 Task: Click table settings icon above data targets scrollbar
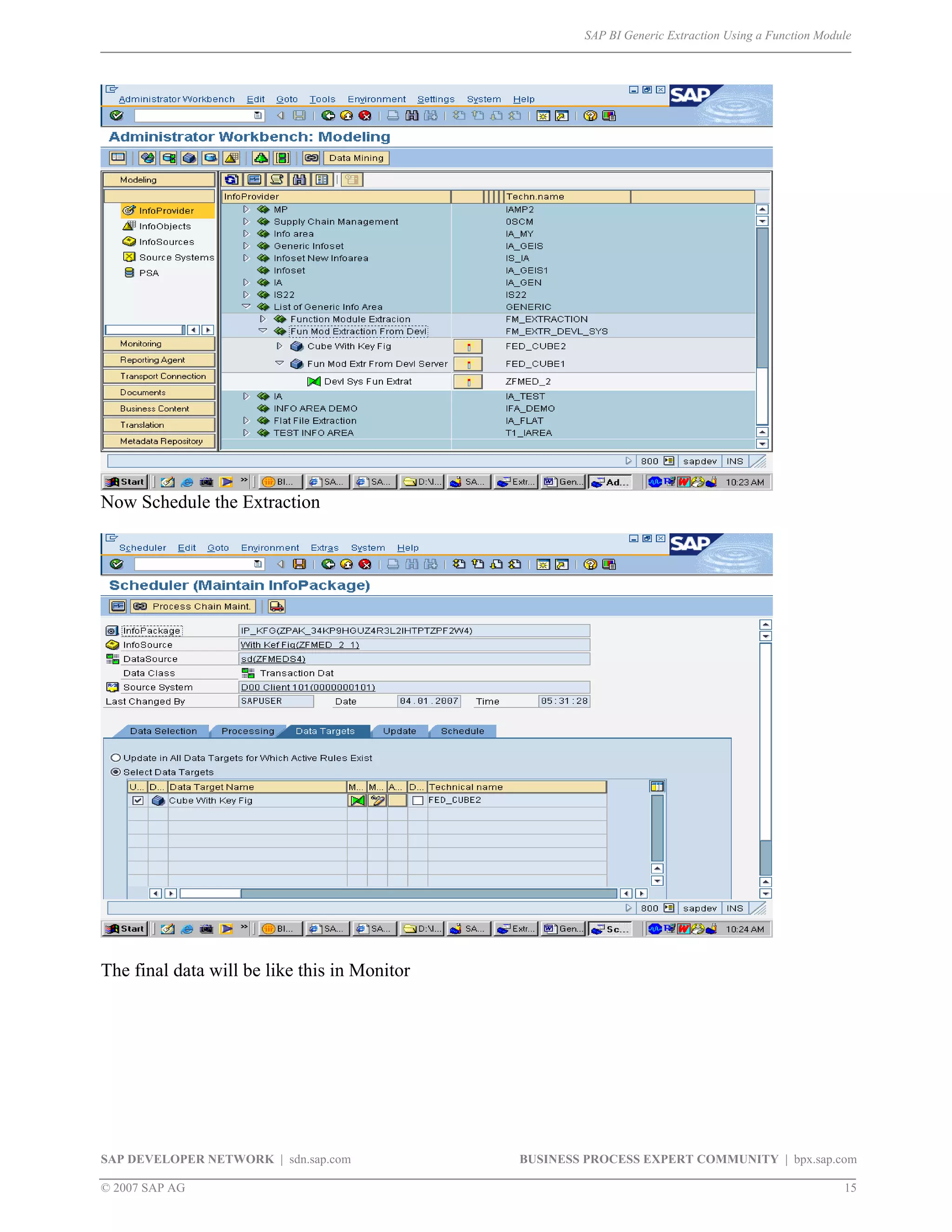pyautogui.click(x=657, y=786)
